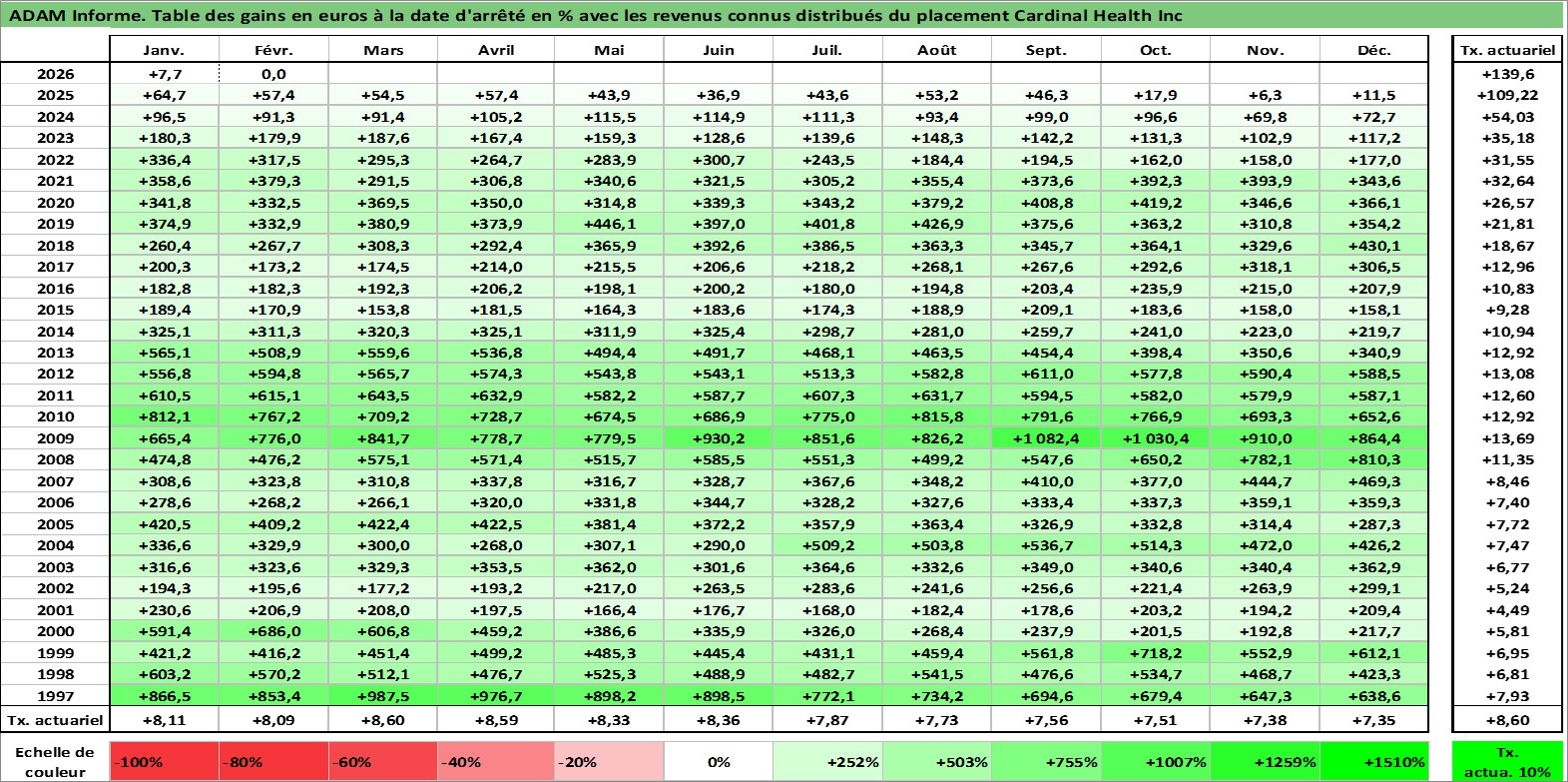The width and height of the screenshot is (1568, 782).
Task: Click the -20% pink scale swatch
Action: [609, 761]
